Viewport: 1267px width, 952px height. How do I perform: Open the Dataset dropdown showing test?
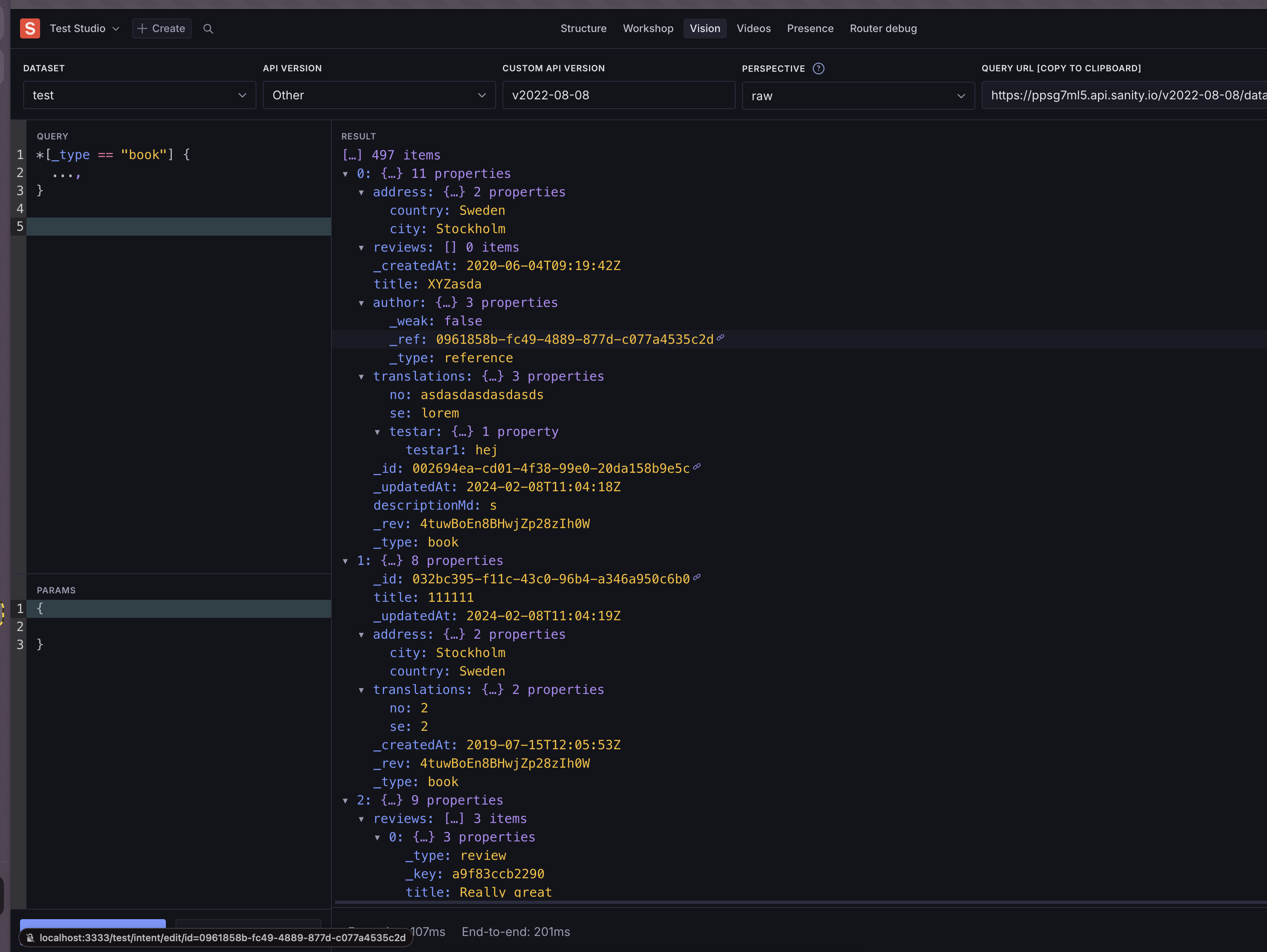click(139, 95)
